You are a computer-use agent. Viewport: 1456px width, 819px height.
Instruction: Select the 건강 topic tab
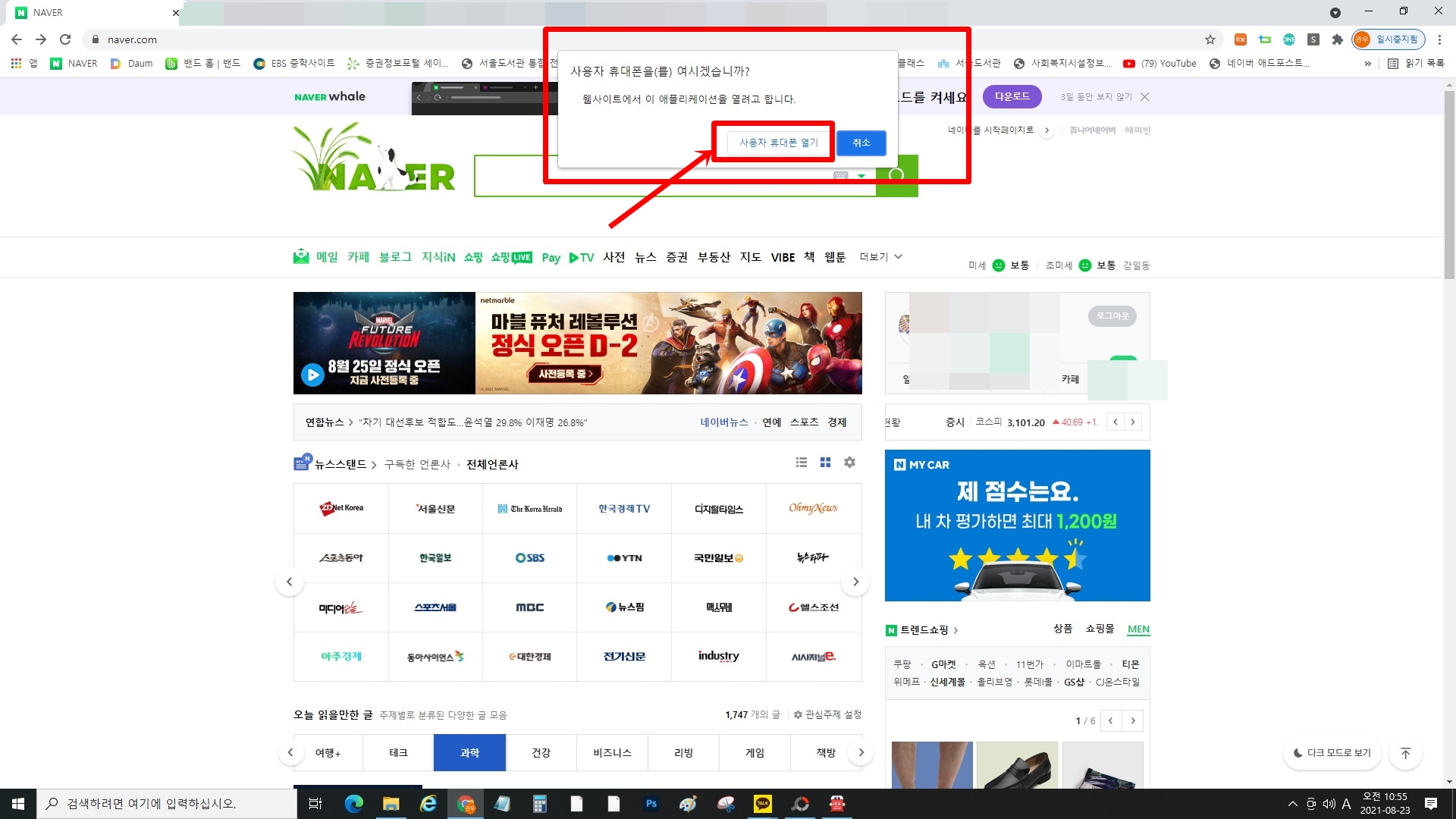point(541,753)
